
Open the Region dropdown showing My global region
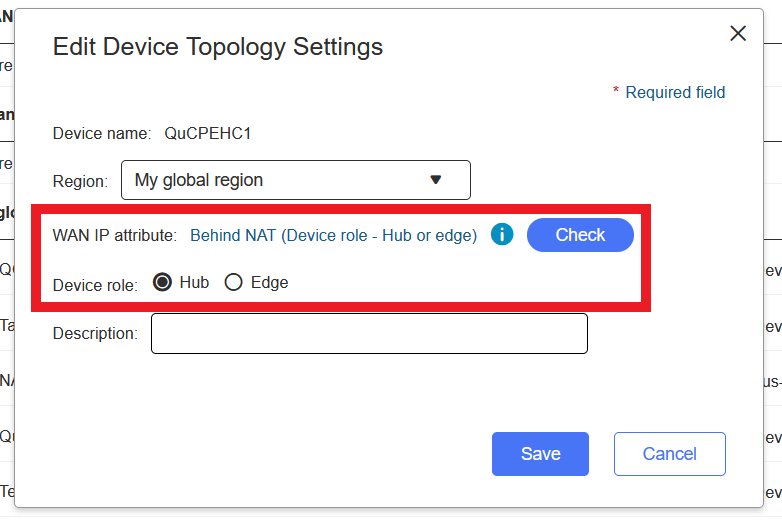[295, 180]
